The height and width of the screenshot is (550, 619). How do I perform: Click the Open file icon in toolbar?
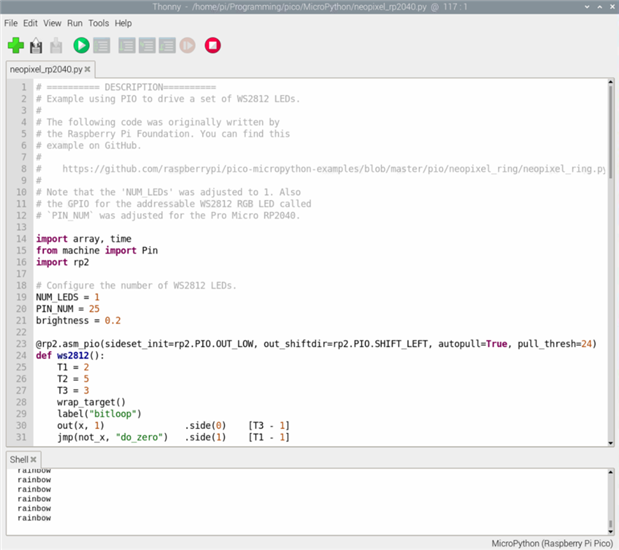[37, 45]
